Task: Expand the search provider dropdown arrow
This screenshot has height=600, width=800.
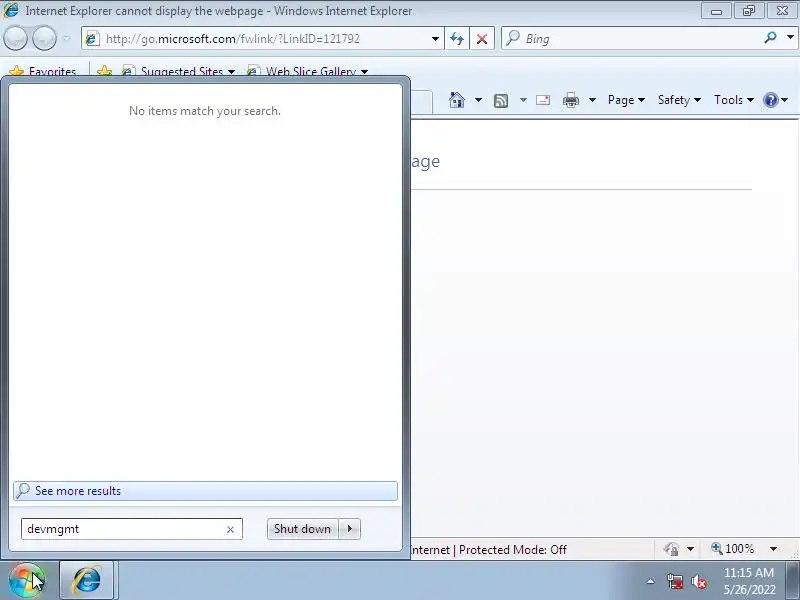Action: [x=790, y=38]
